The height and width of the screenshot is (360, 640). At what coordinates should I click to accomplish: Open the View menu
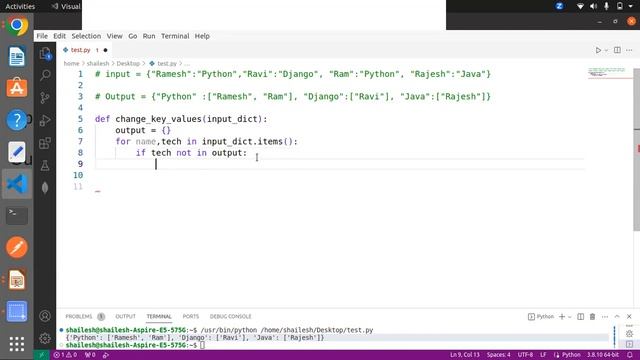tap(114, 36)
